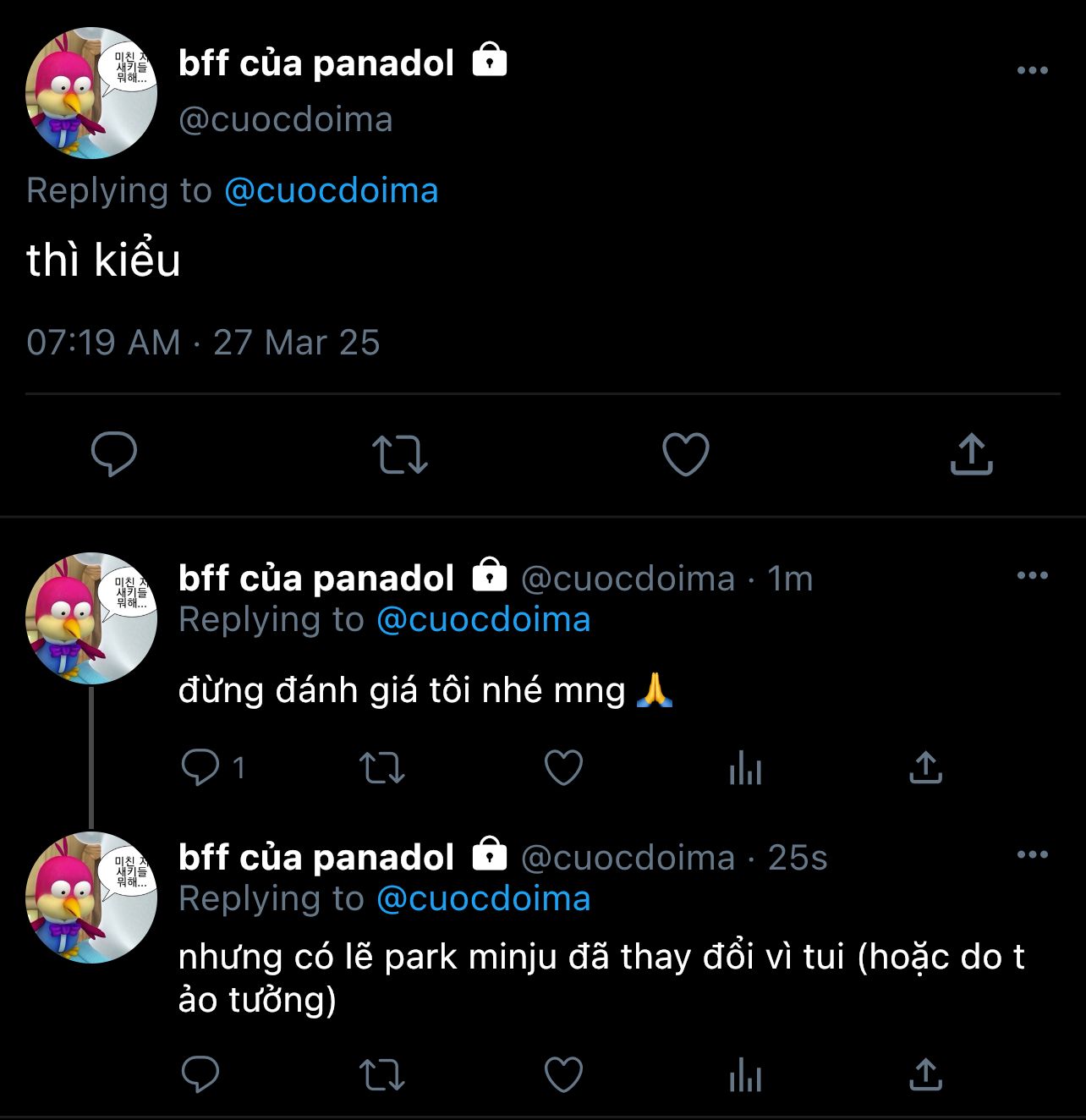Reply to the main 'thì kiểu' tweet
Image resolution: width=1086 pixels, height=1120 pixels.
(x=114, y=454)
